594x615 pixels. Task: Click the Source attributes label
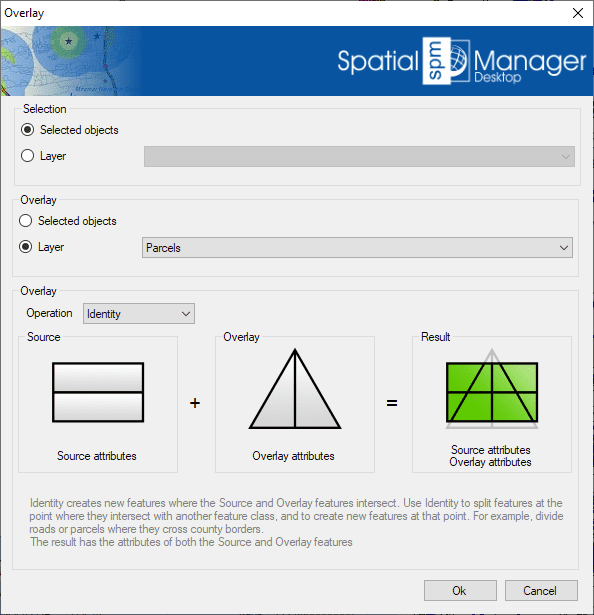97,456
